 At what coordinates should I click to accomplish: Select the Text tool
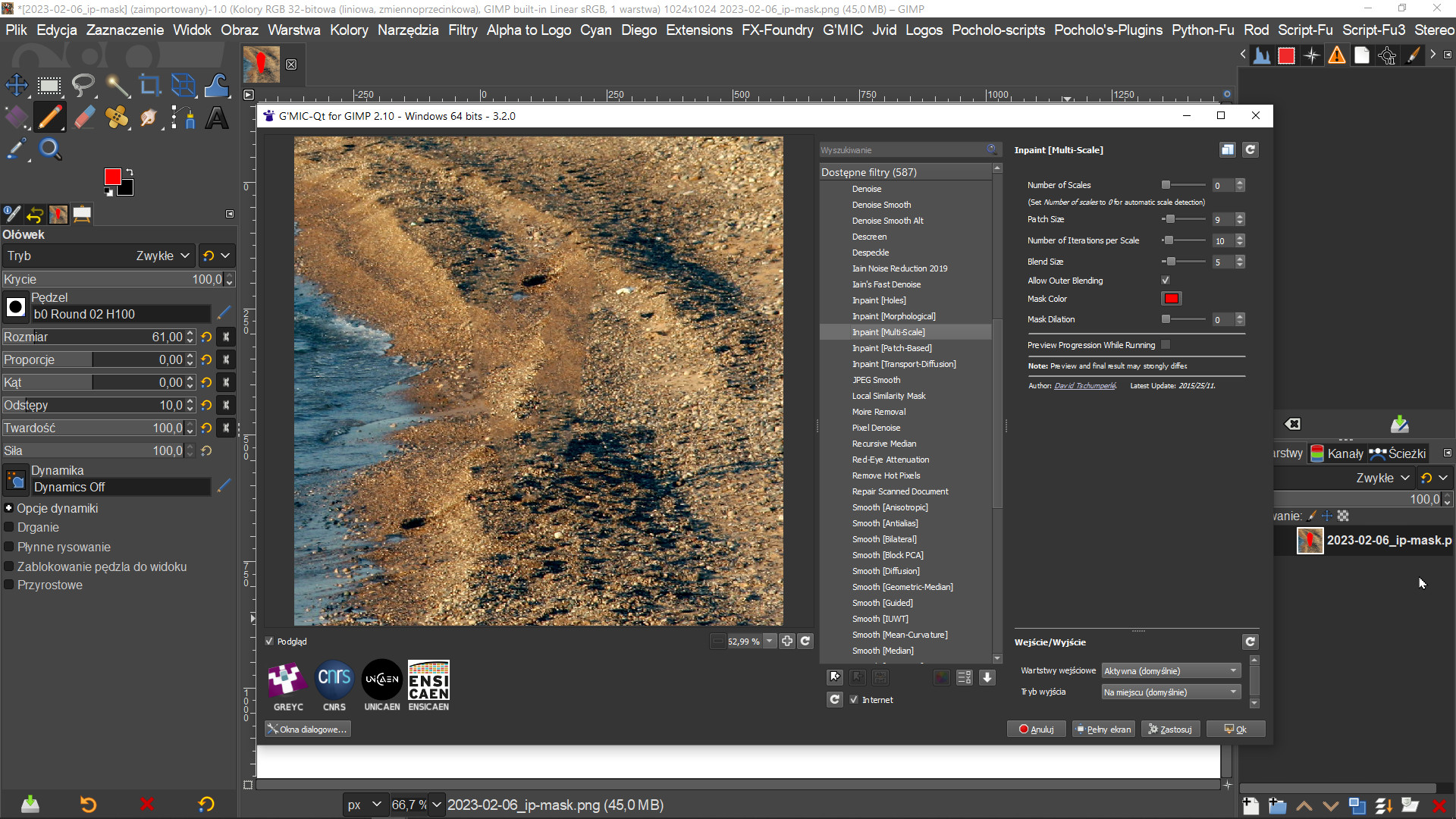point(217,118)
